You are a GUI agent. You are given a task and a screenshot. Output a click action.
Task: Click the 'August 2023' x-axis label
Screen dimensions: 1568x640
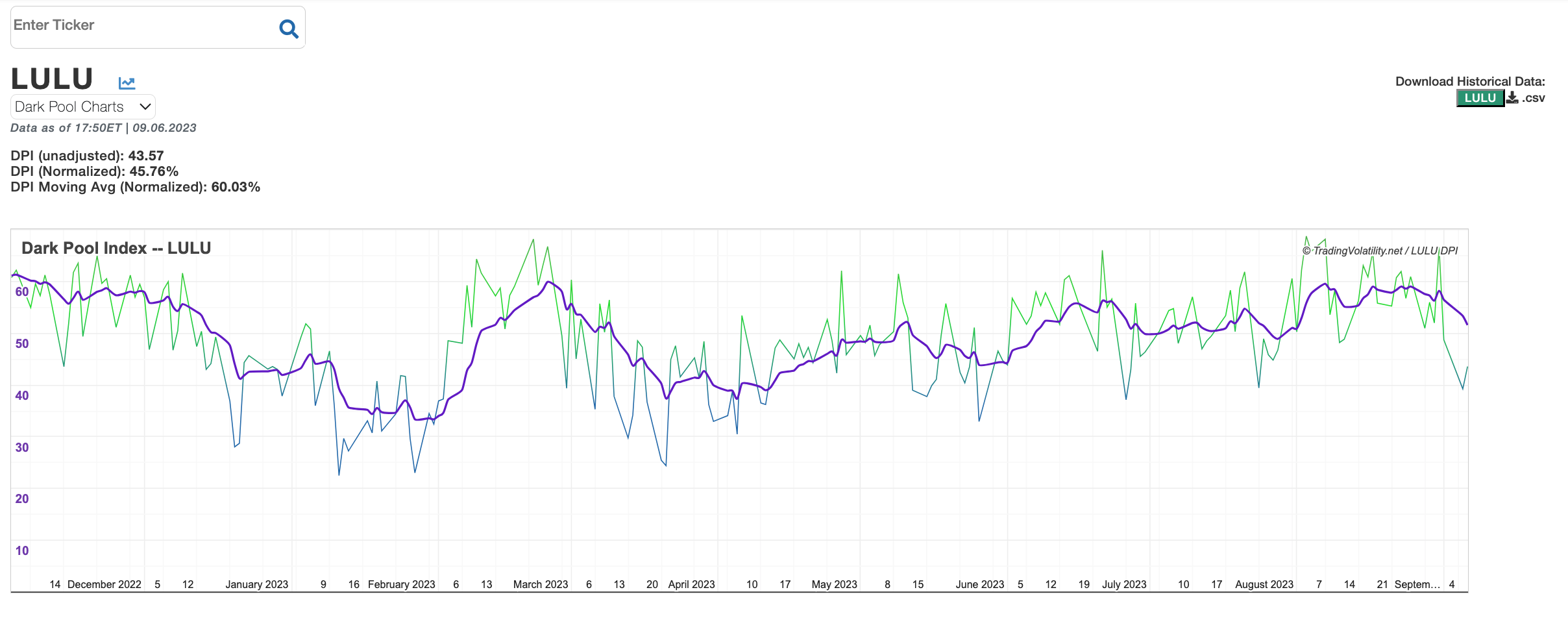[x=1264, y=584]
